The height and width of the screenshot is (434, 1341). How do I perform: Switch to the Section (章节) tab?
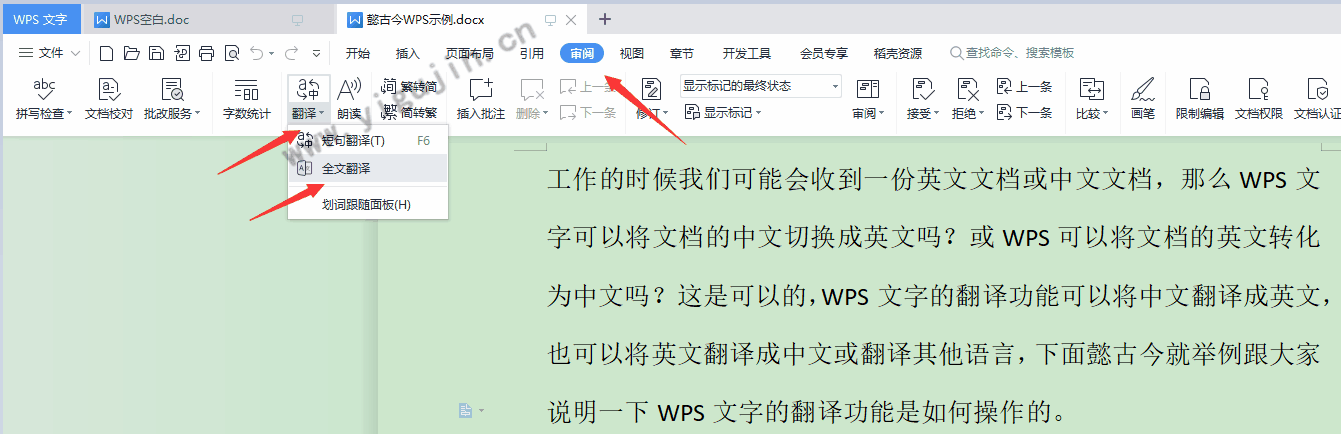[x=682, y=53]
